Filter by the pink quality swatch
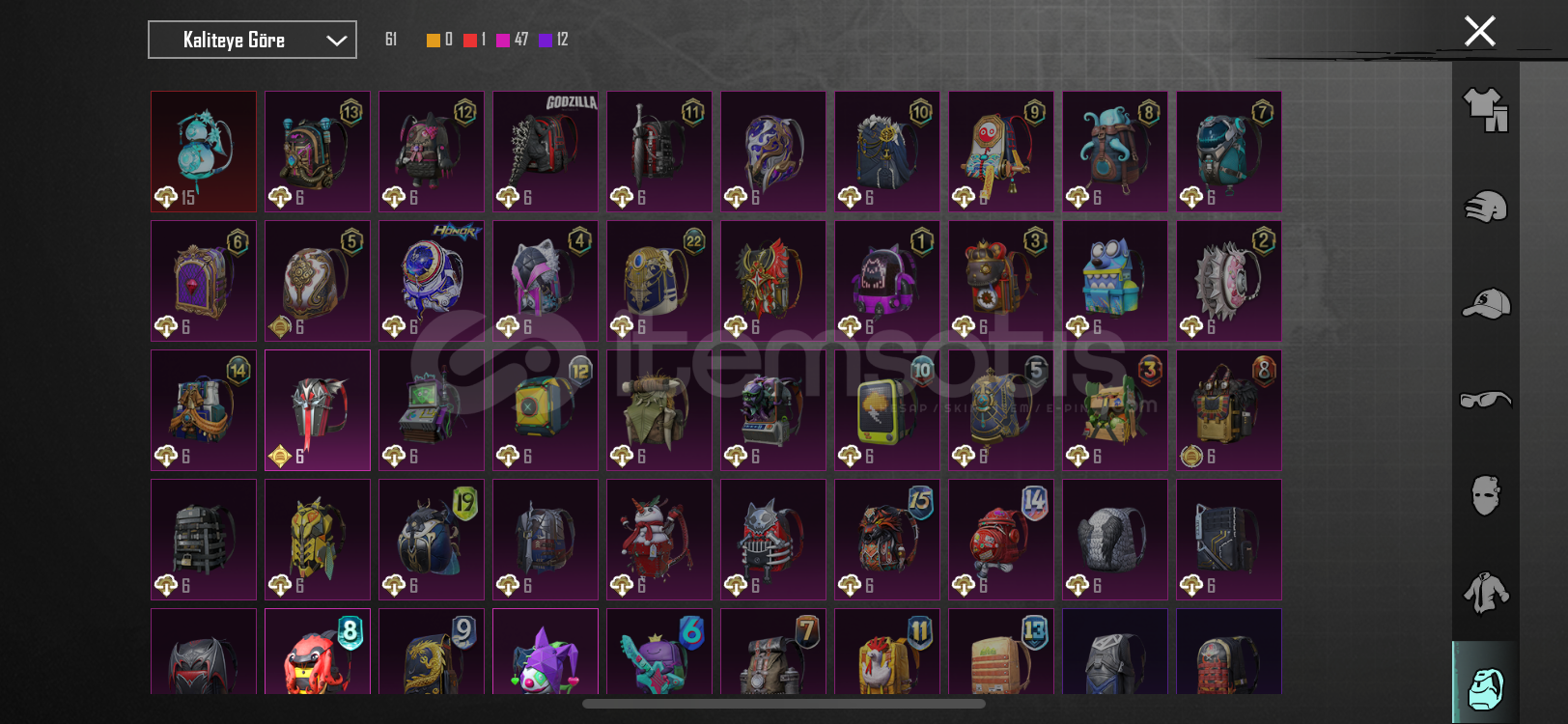The height and width of the screenshot is (724, 1568). coord(502,40)
